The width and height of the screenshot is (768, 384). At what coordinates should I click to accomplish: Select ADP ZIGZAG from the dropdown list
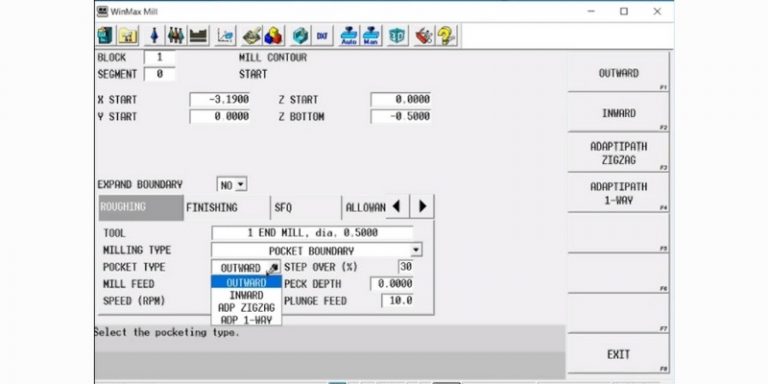(246, 308)
